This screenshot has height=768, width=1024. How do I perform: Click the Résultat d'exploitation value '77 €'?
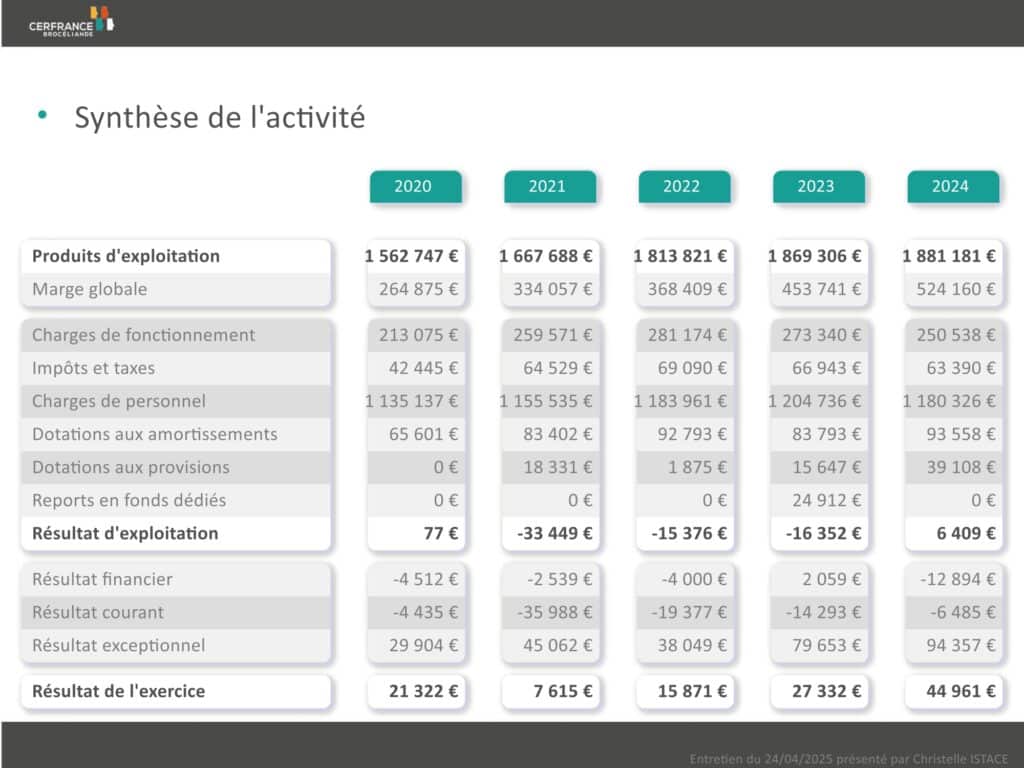(441, 534)
